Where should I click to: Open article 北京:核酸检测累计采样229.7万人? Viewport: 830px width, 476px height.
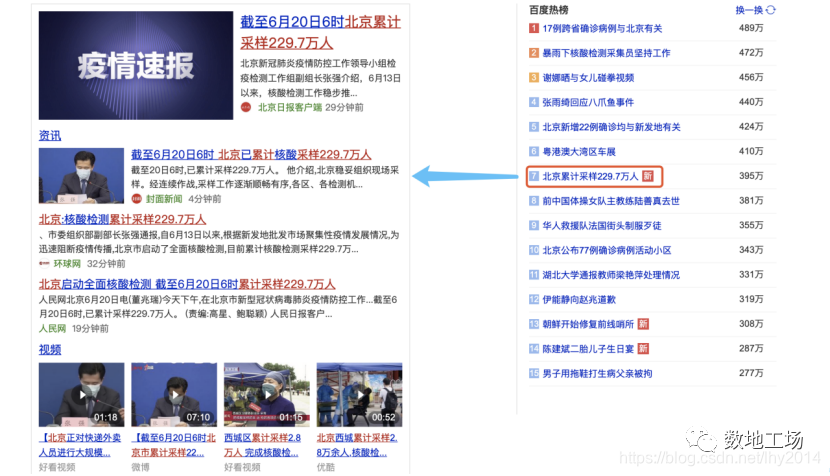[122, 219]
